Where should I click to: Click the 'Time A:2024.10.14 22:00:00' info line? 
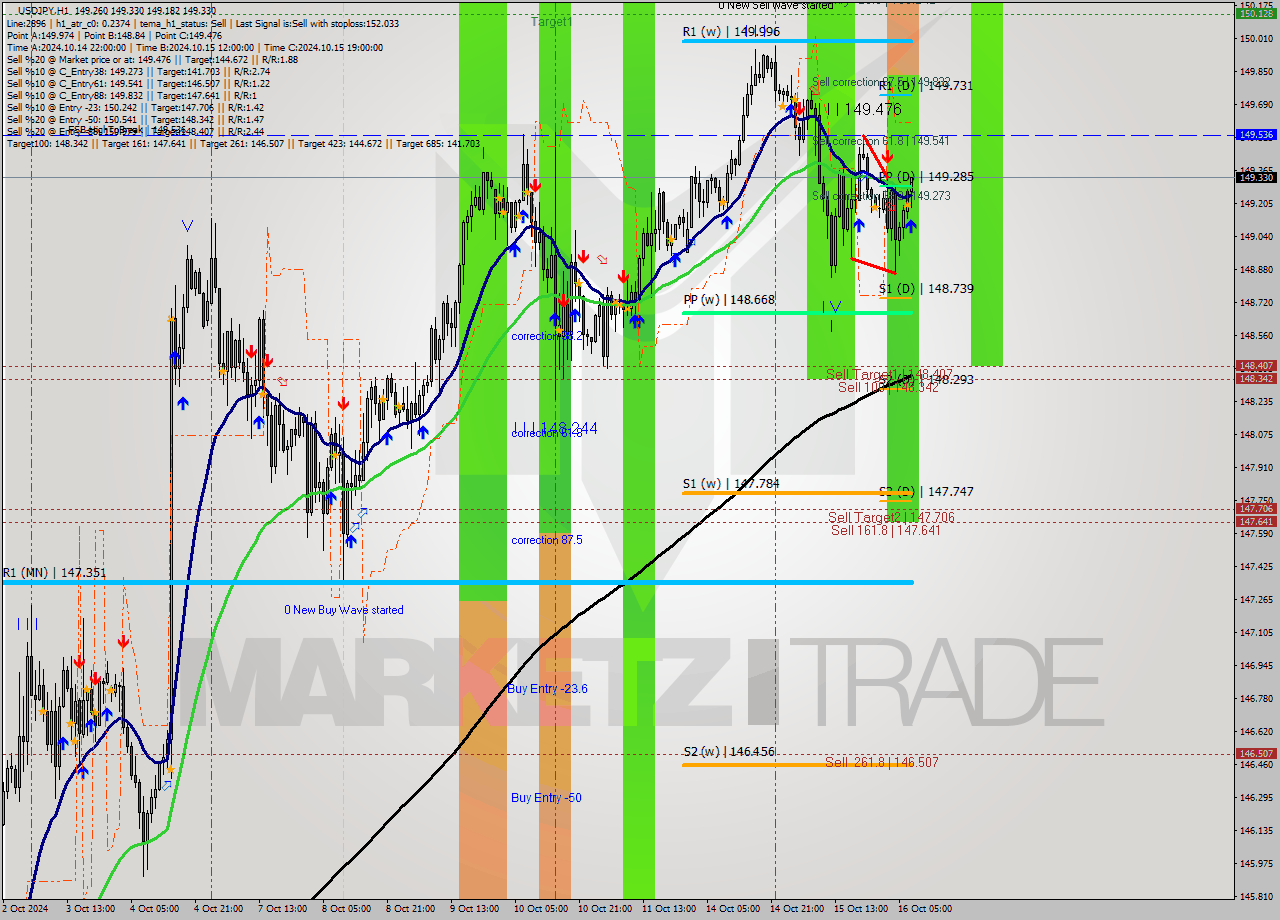pyautogui.click(x=194, y=47)
